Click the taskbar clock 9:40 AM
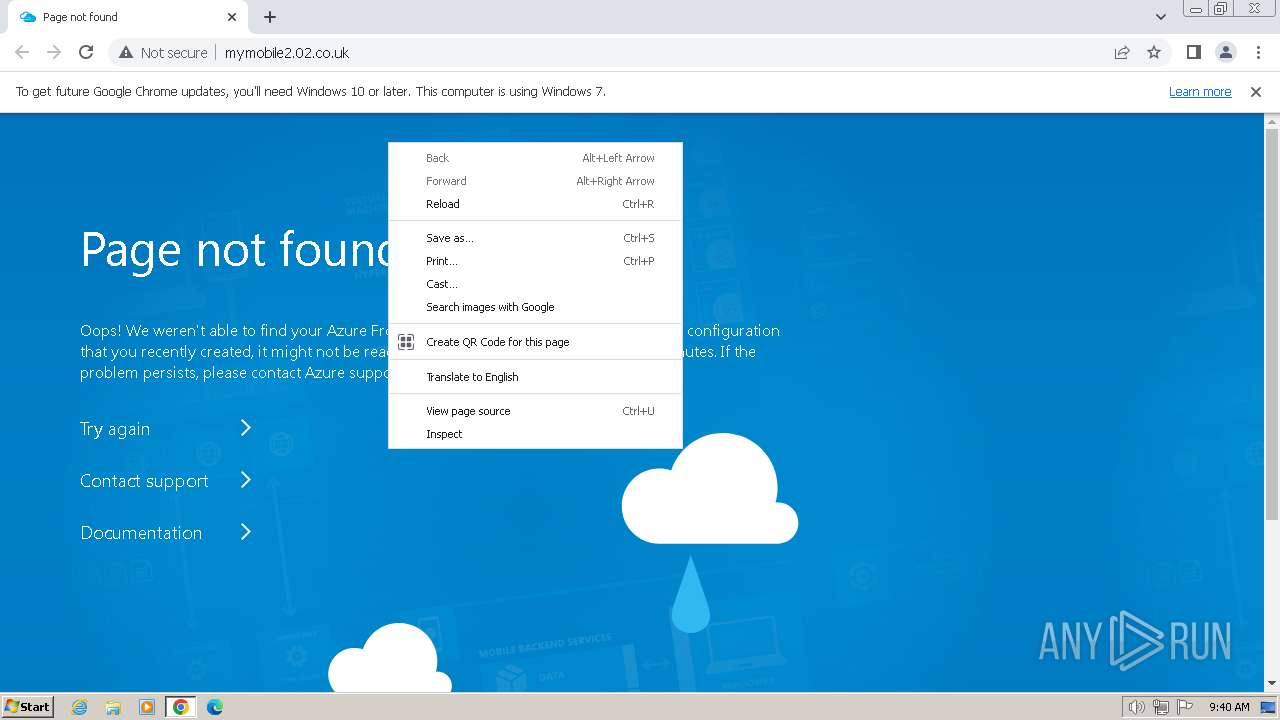Screen dimensions: 1280x720 [x=1229, y=707]
